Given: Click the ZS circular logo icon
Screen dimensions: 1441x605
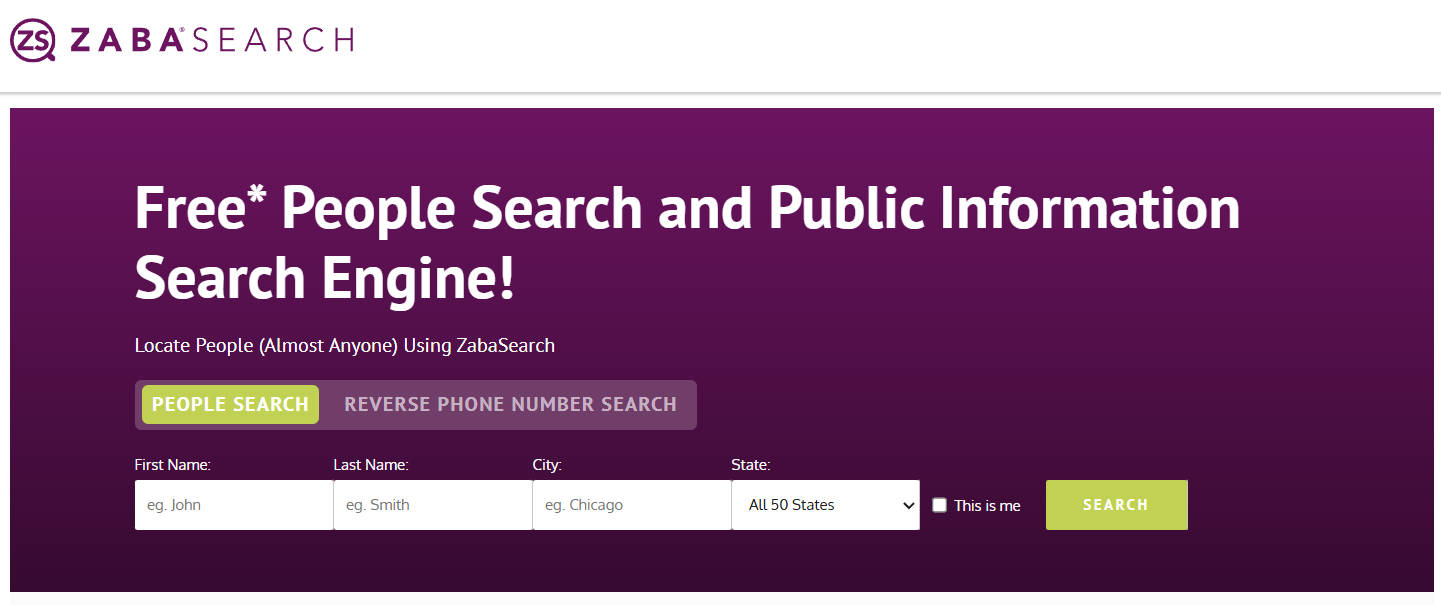Looking at the screenshot, I should click(33, 40).
